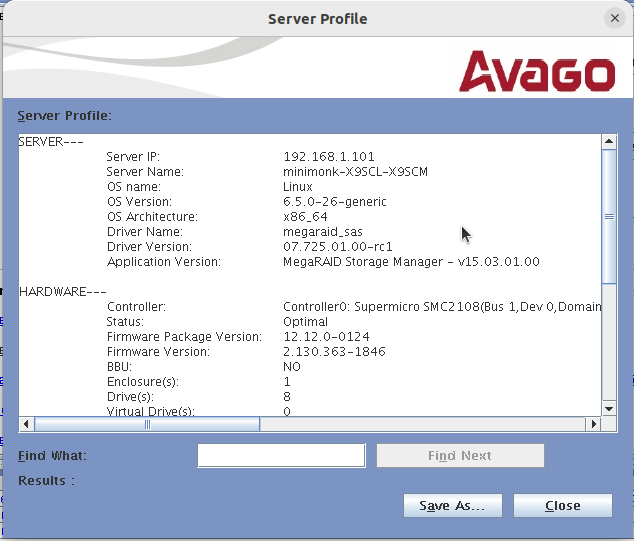Focus the Find What text field
The height and width of the screenshot is (541, 634).
(x=281, y=456)
